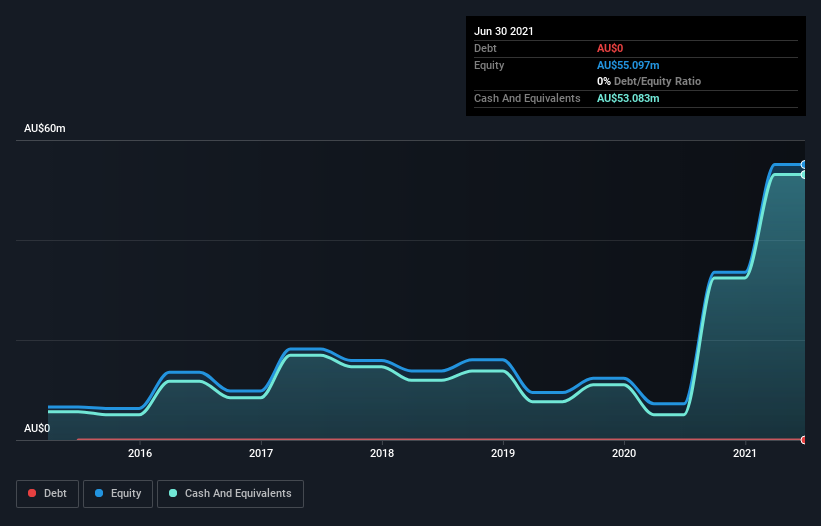This screenshot has height=526, width=821.
Task: Click the Jun 30 2021 tooltip date
Action: point(504,31)
